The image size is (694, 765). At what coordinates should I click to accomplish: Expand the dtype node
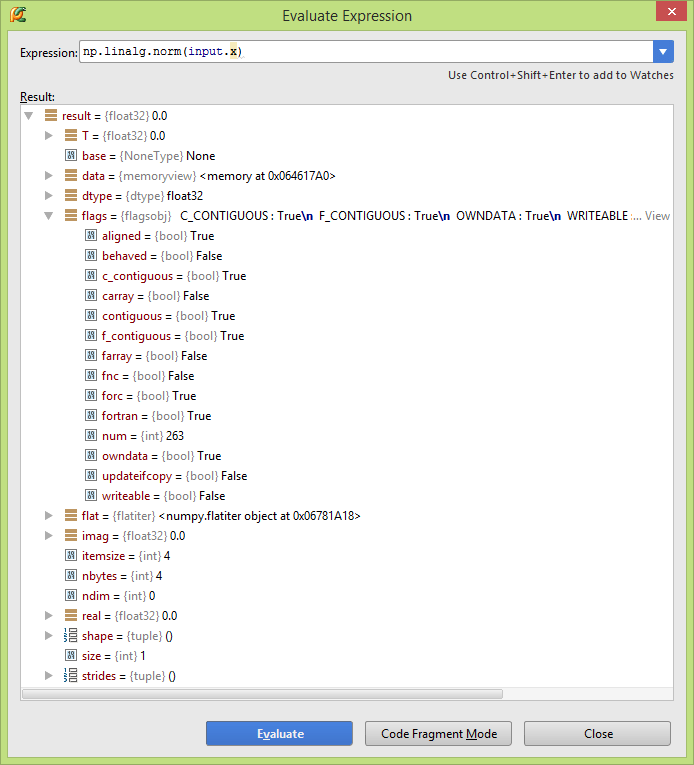pos(48,195)
